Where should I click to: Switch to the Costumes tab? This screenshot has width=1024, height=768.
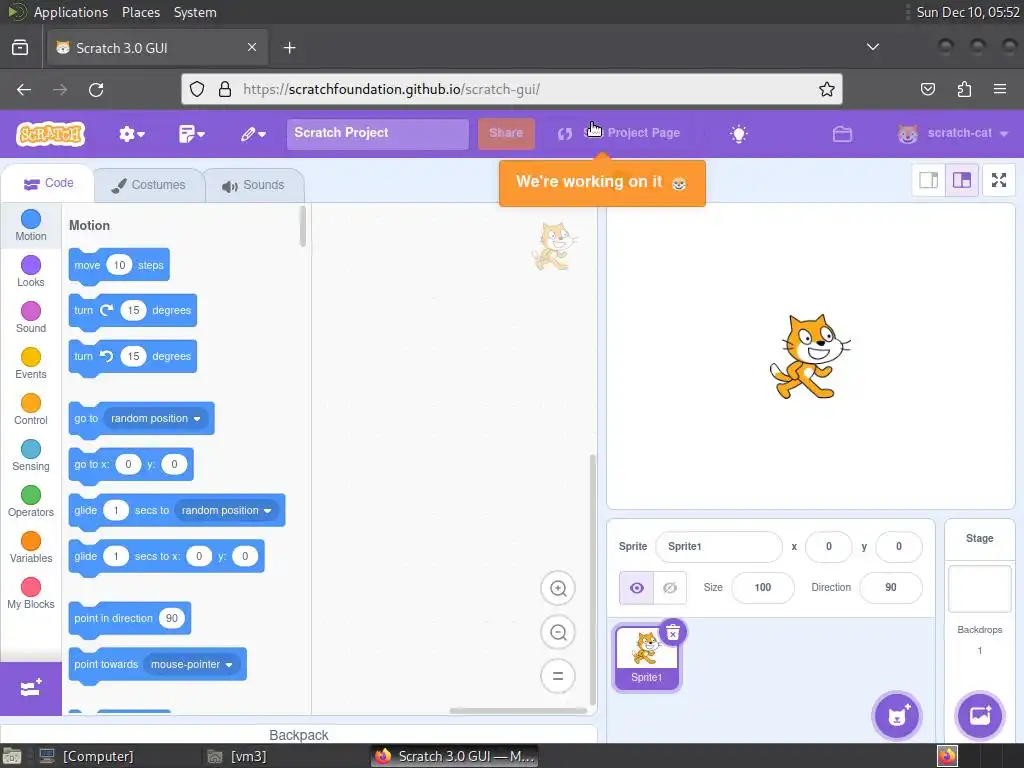[148, 185]
